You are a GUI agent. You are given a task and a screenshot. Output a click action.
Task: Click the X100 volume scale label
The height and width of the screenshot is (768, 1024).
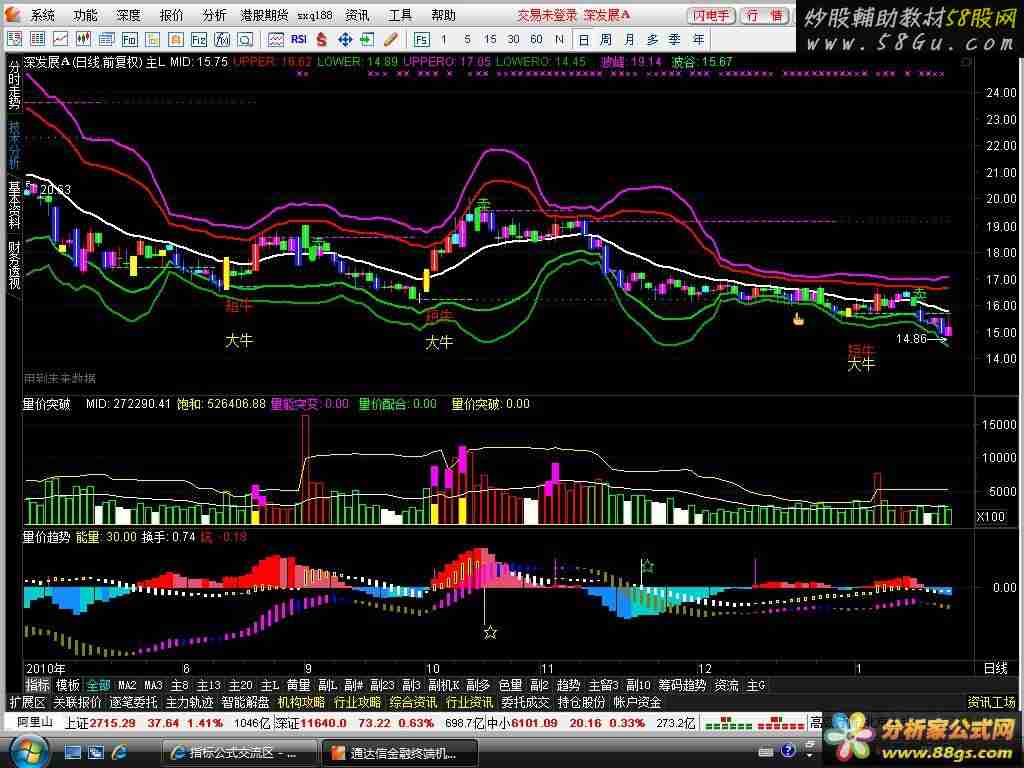tap(991, 517)
